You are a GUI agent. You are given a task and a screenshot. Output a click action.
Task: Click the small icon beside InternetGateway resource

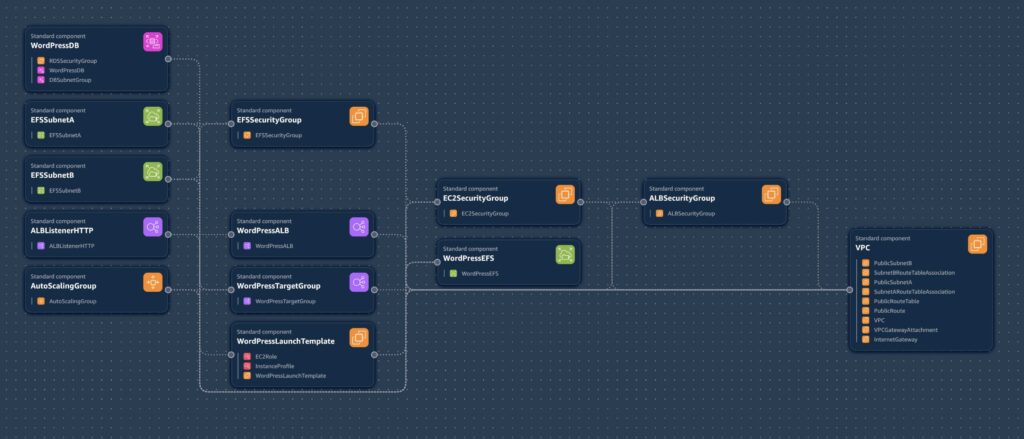pyautogui.click(x=865, y=340)
